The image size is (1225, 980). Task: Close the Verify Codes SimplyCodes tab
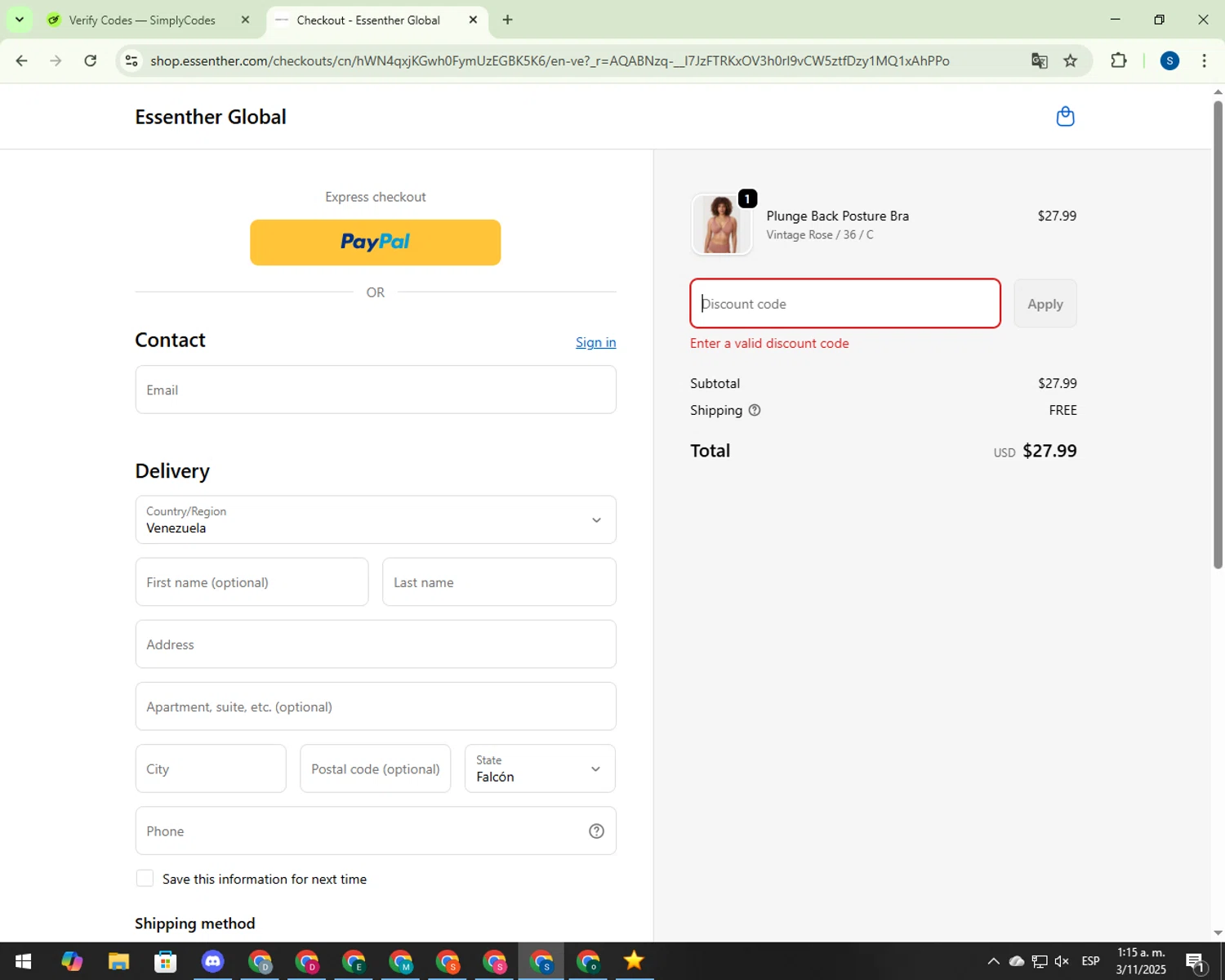click(x=245, y=20)
